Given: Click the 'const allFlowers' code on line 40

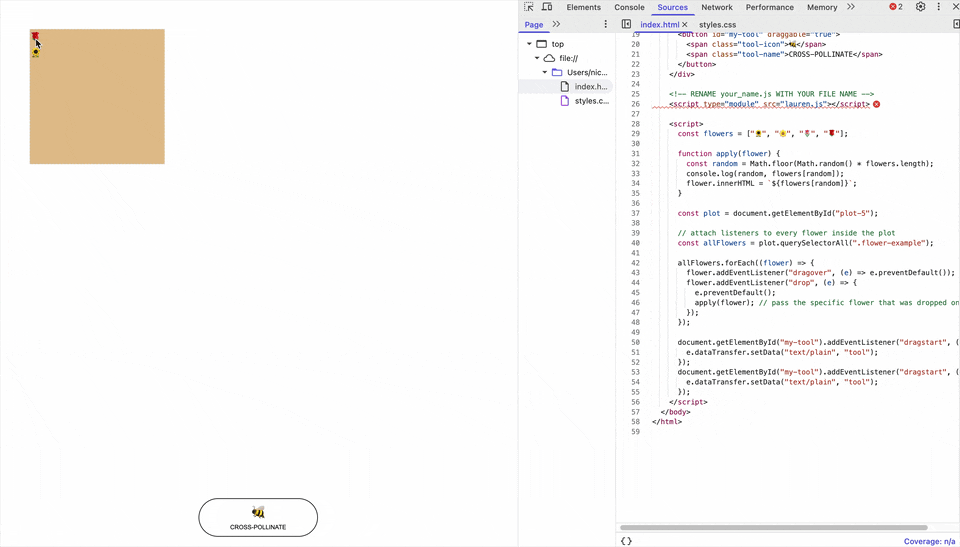Looking at the screenshot, I should coord(805,243).
